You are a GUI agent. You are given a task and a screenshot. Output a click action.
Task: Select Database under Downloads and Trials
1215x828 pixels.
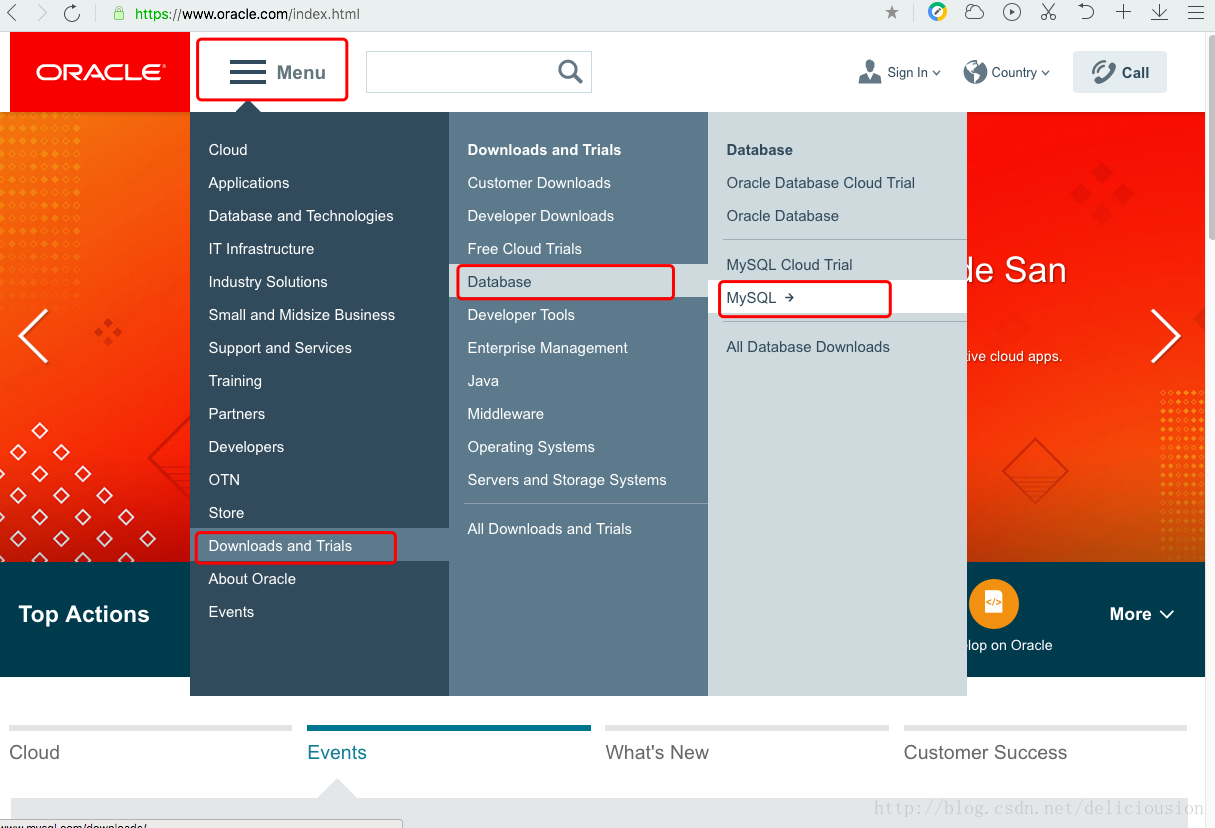pyautogui.click(x=500, y=282)
